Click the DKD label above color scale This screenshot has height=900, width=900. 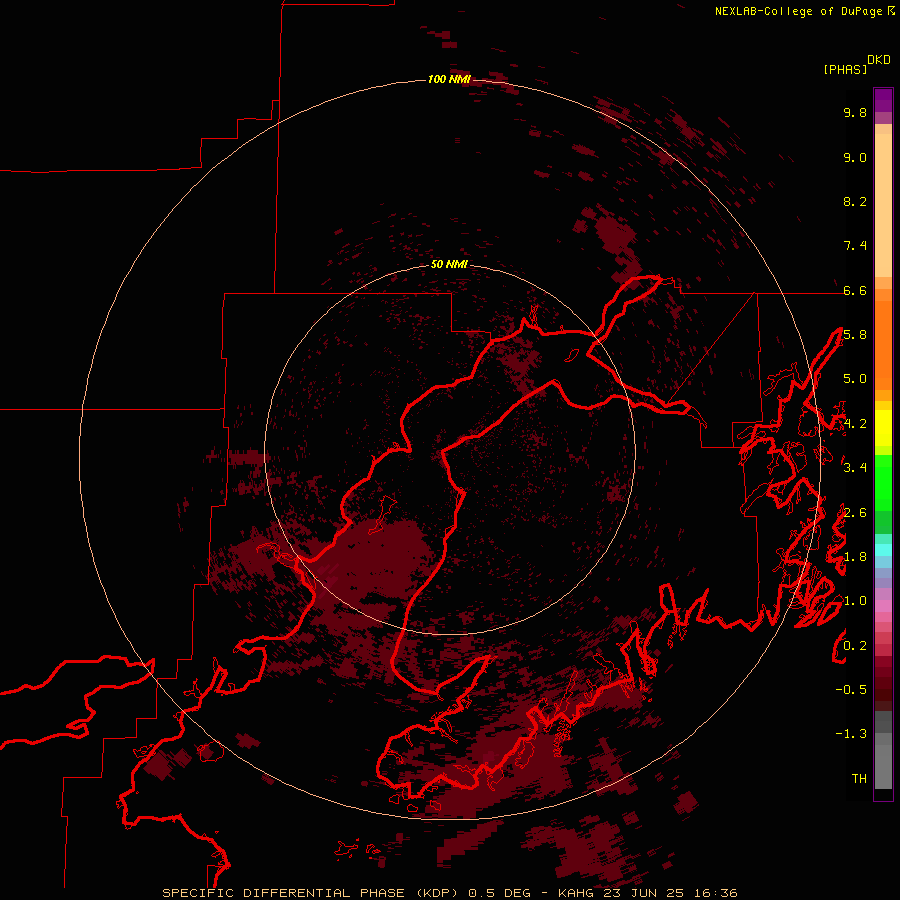tap(878, 59)
